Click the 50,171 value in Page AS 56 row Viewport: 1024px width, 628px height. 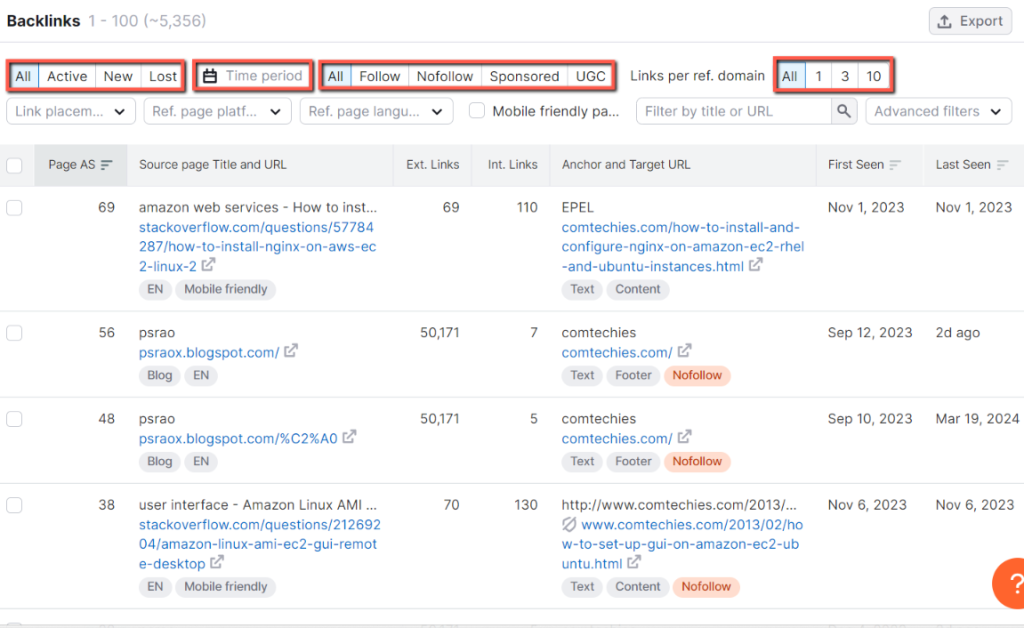pos(440,333)
